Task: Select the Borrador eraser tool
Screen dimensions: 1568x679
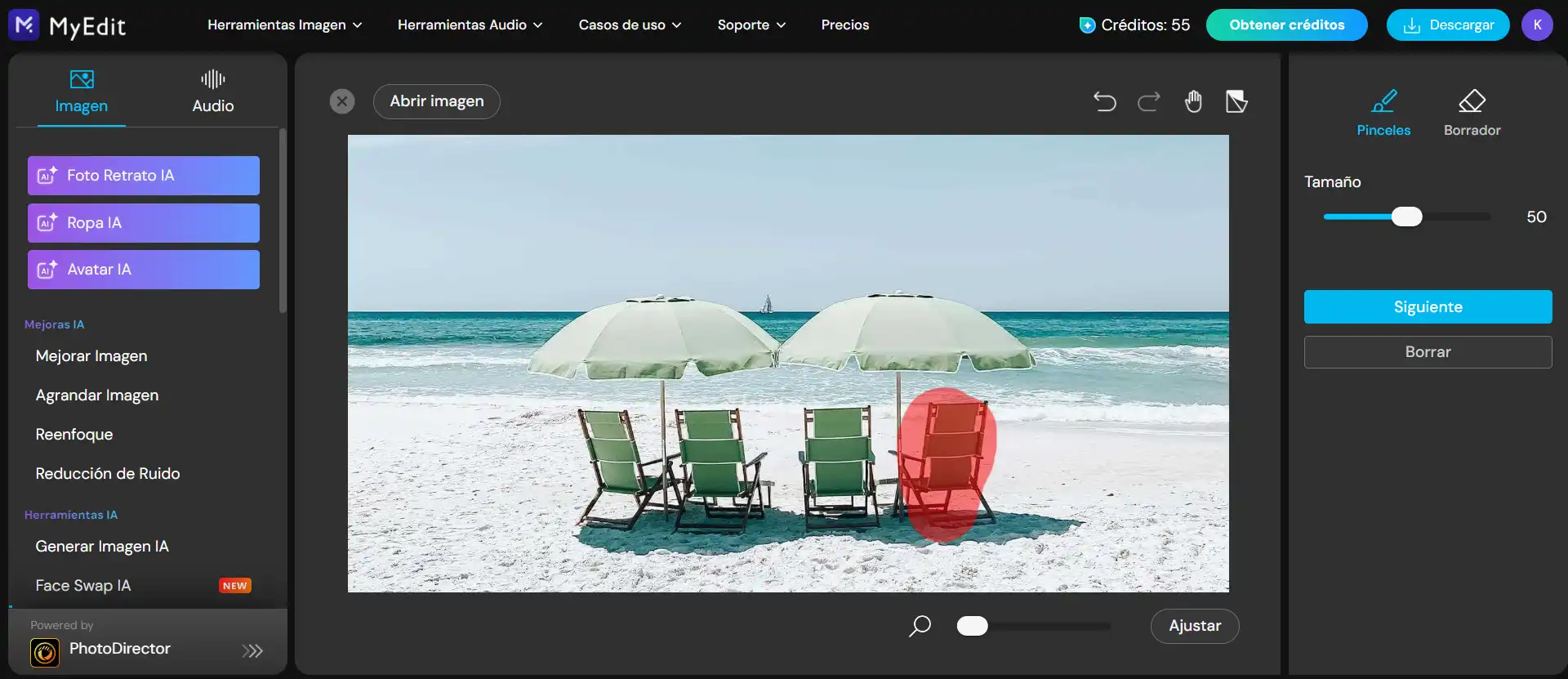Action: coord(1472,113)
